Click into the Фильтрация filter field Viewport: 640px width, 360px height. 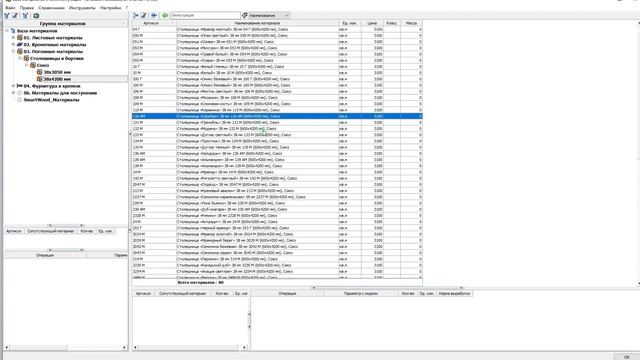205,16
